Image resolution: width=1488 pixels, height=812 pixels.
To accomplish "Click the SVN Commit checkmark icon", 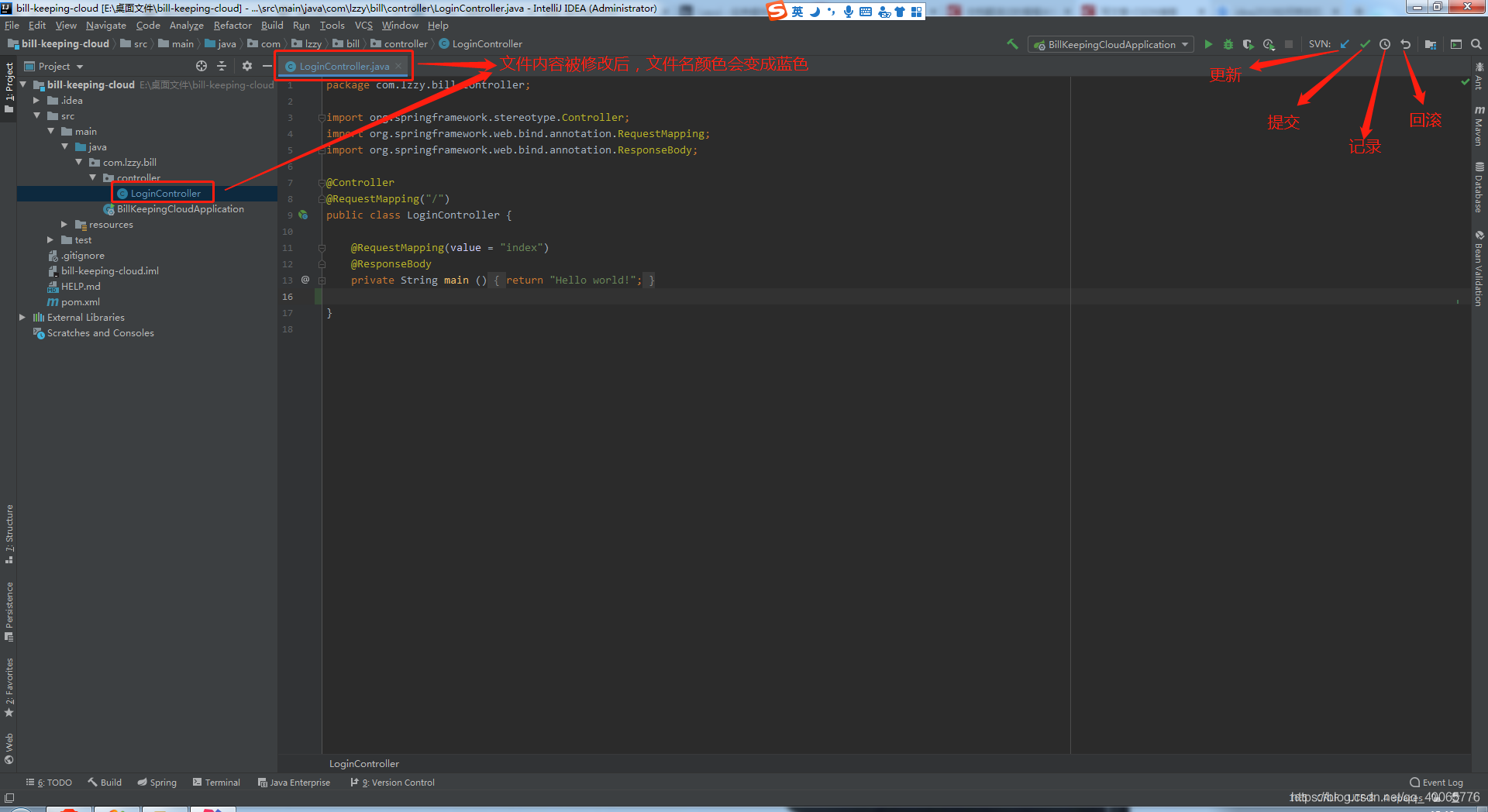I will click(1365, 44).
